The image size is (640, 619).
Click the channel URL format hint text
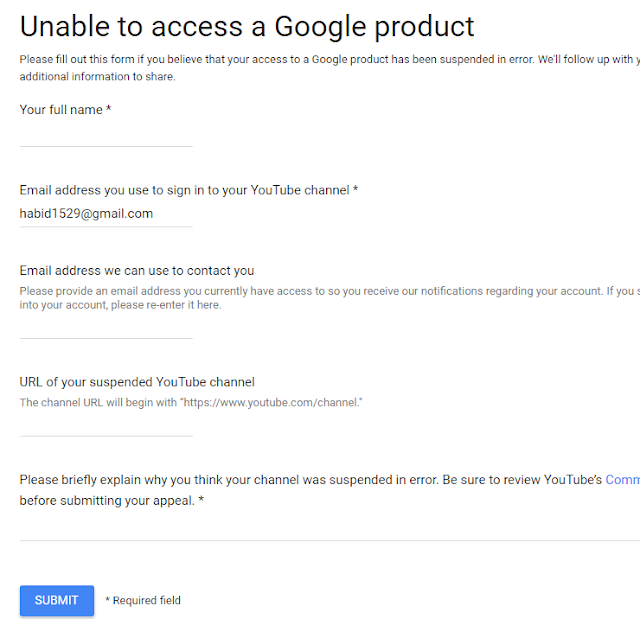(x=191, y=403)
